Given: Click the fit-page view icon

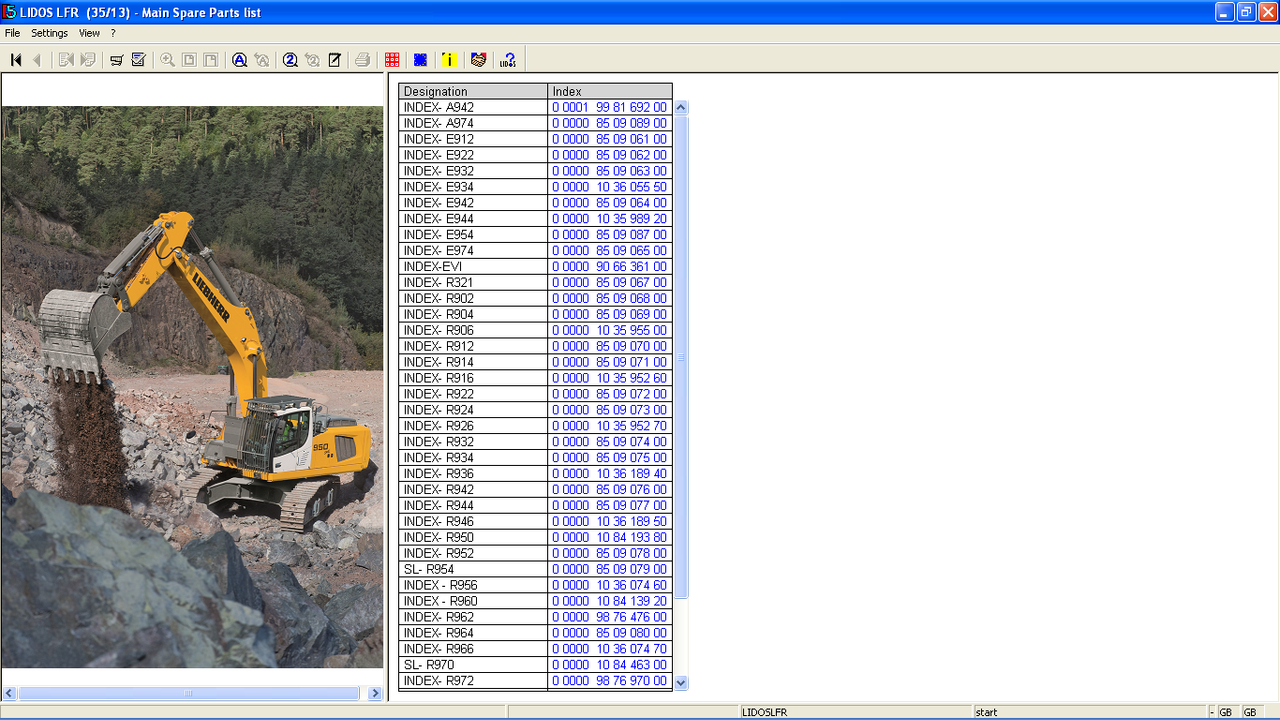Looking at the screenshot, I should (x=189, y=60).
